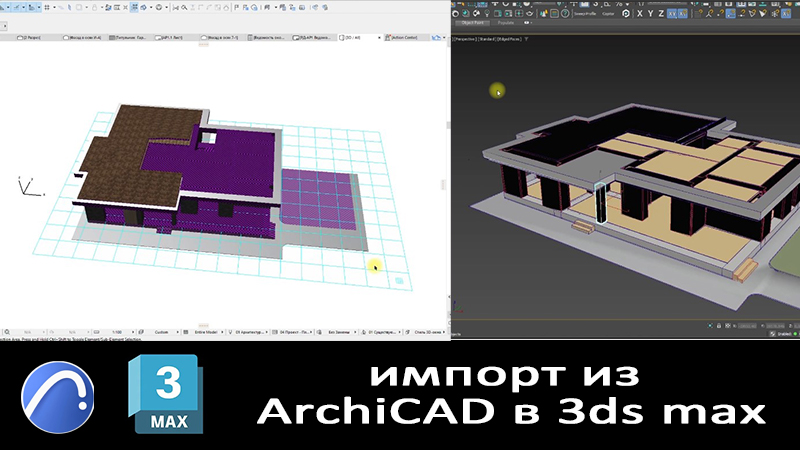Image resolution: width=800 pixels, height=450 pixels.
Task: Switch to the [Фасад в осях 7-1] tab
Action: (219, 37)
